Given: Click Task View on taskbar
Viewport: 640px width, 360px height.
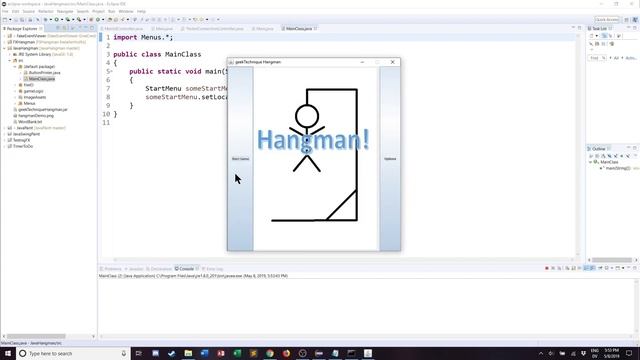Looking at the screenshot, I should point(139,353).
